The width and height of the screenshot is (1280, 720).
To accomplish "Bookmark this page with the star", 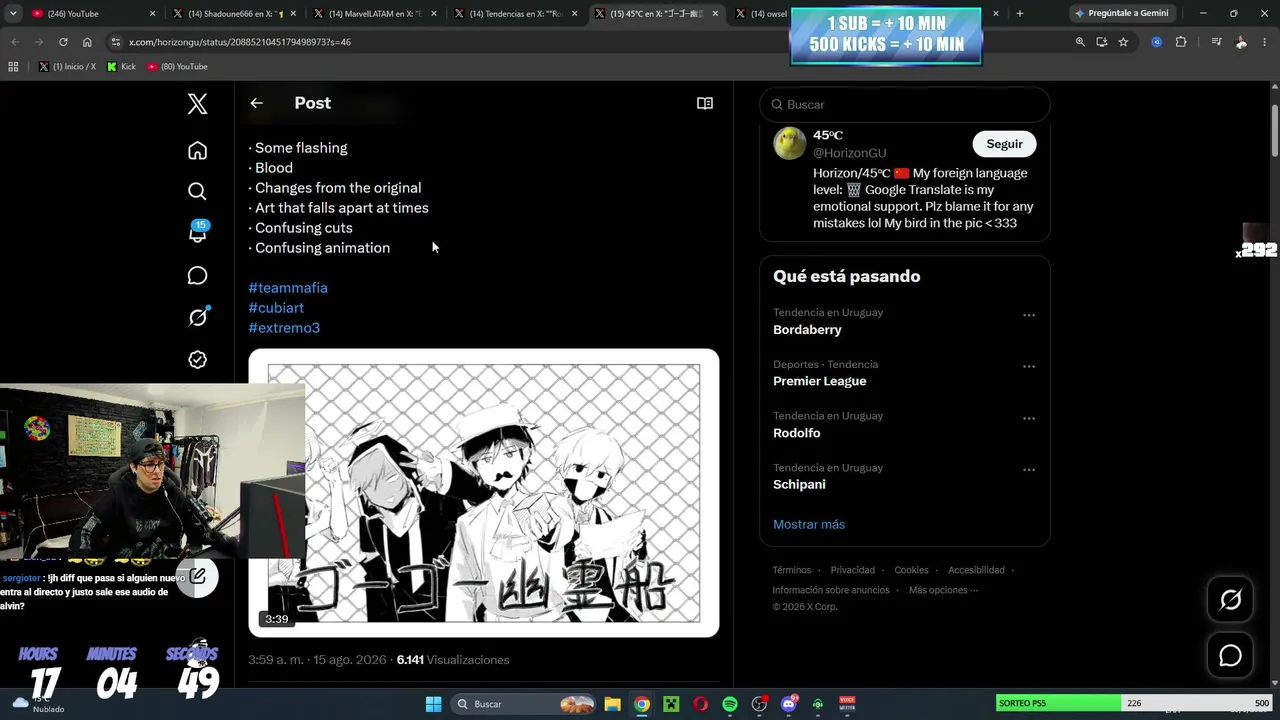I will pos(1123,42).
